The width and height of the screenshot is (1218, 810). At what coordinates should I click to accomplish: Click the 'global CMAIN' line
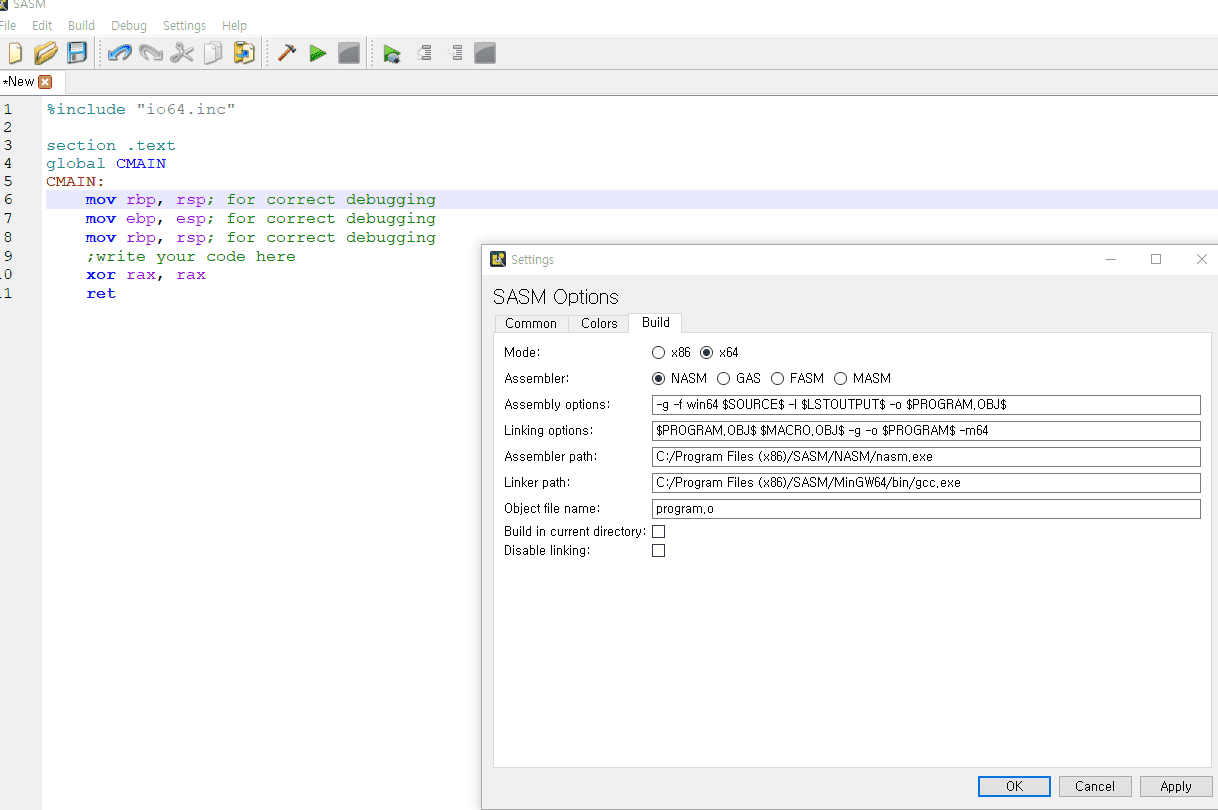(x=106, y=163)
